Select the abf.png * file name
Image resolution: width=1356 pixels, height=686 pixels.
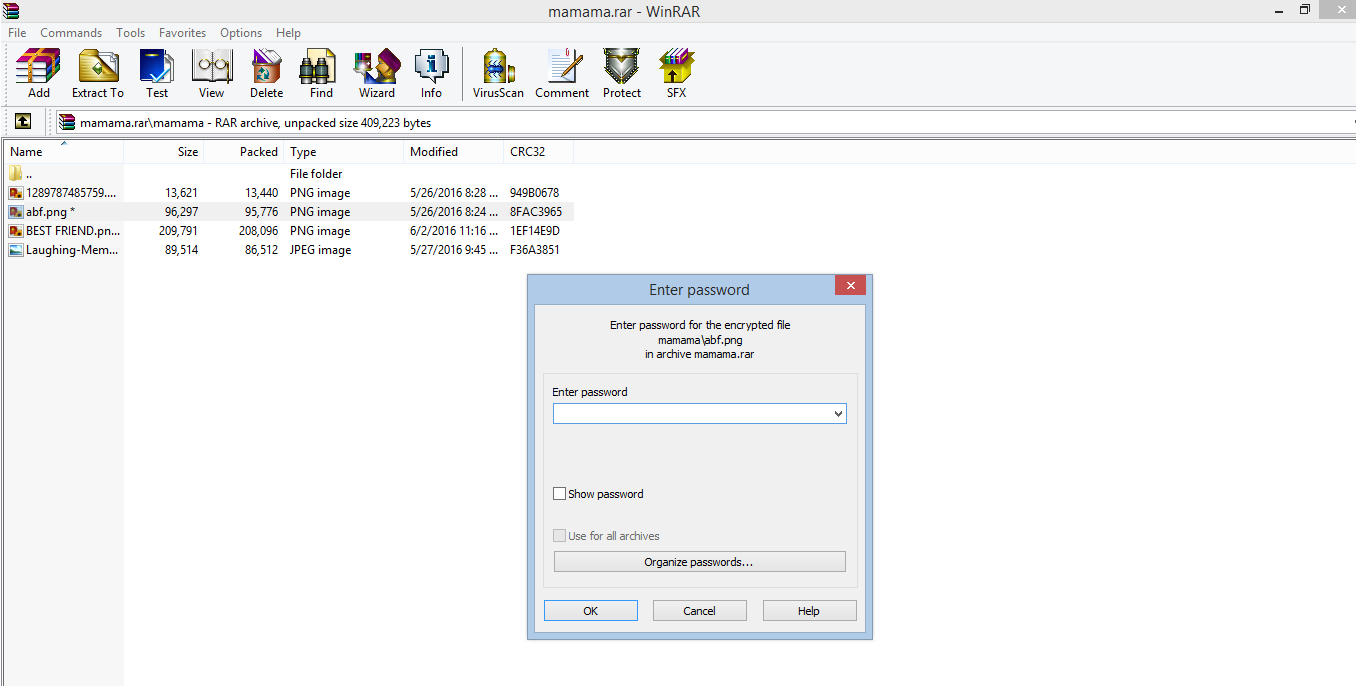[50, 212]
